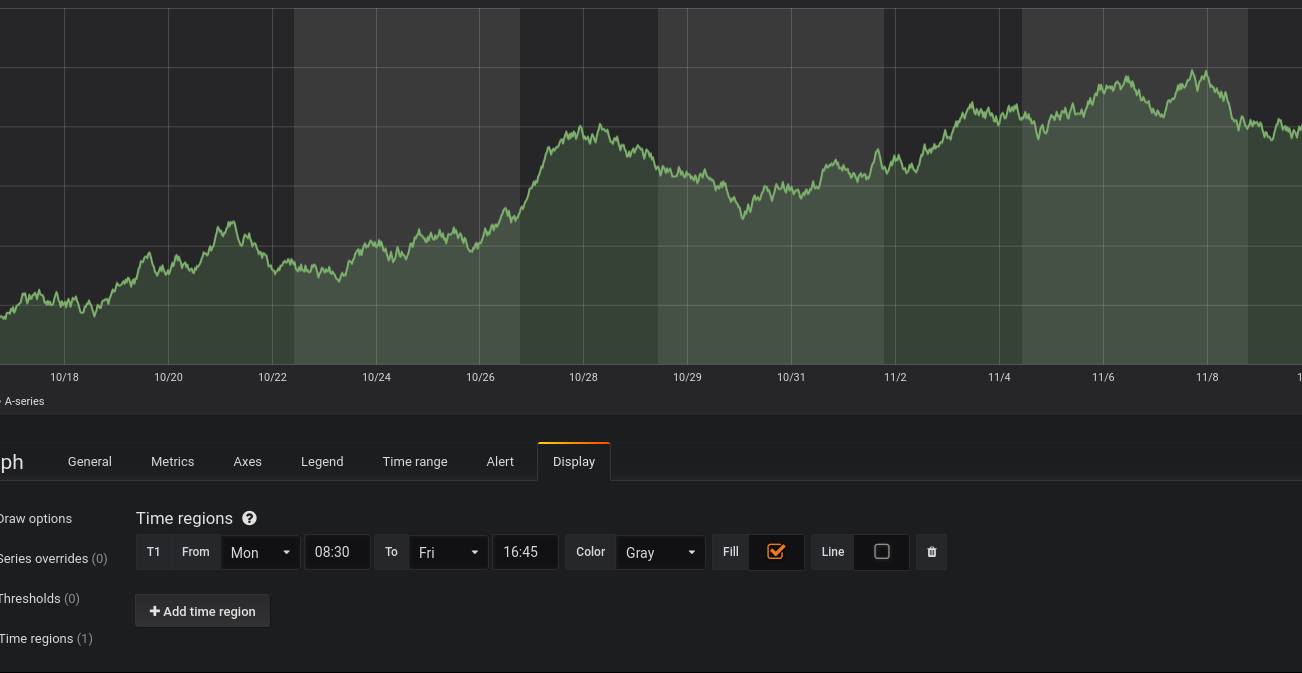Open the Metrics tab
This screenshot has width=1302, height=673.
(173, 462)
